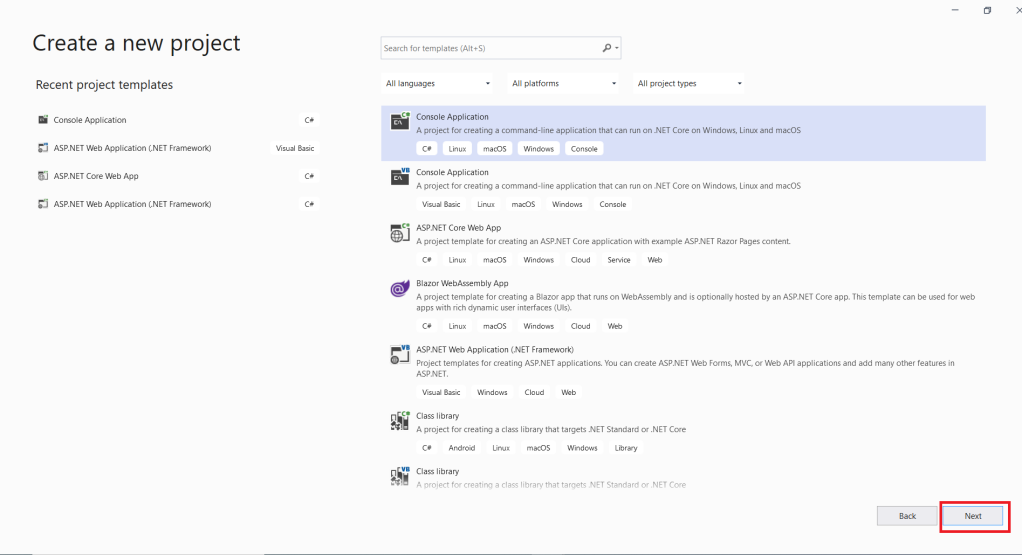Click the C# Console Application template icon
Viewport: 1022px width, 555px height.
point(400,122)
